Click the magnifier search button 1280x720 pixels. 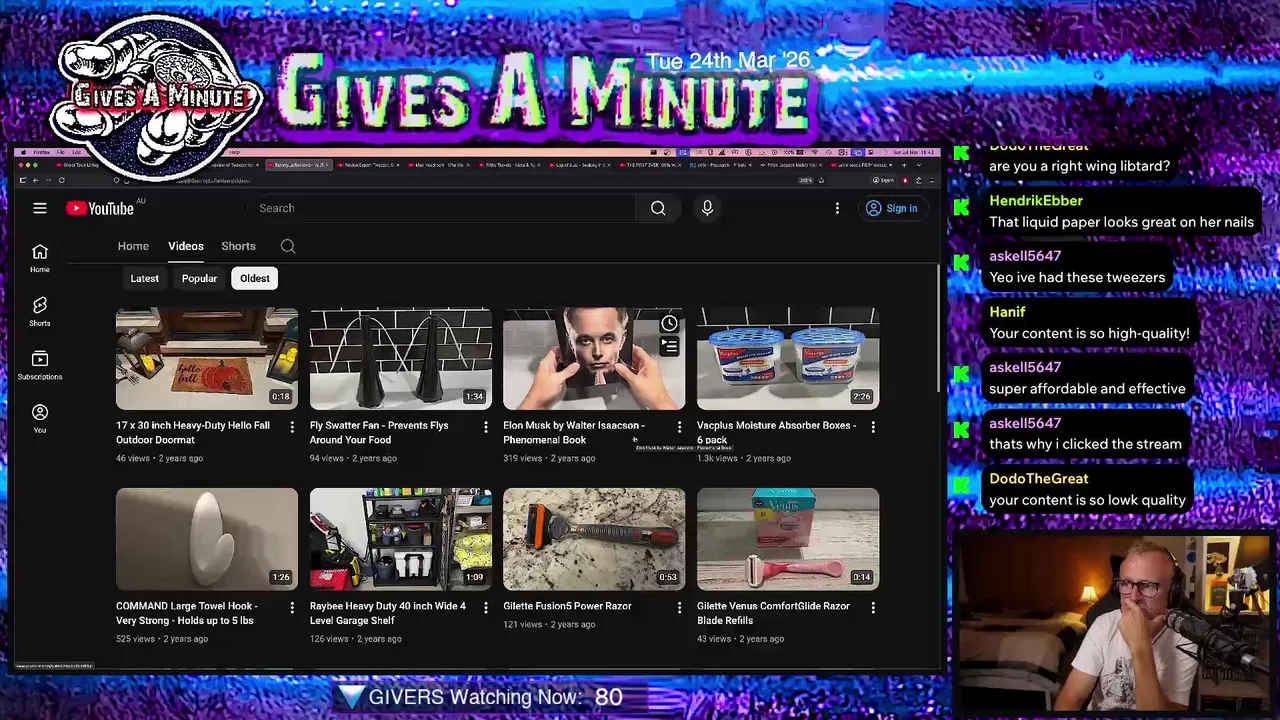click(x=658, y=208)
